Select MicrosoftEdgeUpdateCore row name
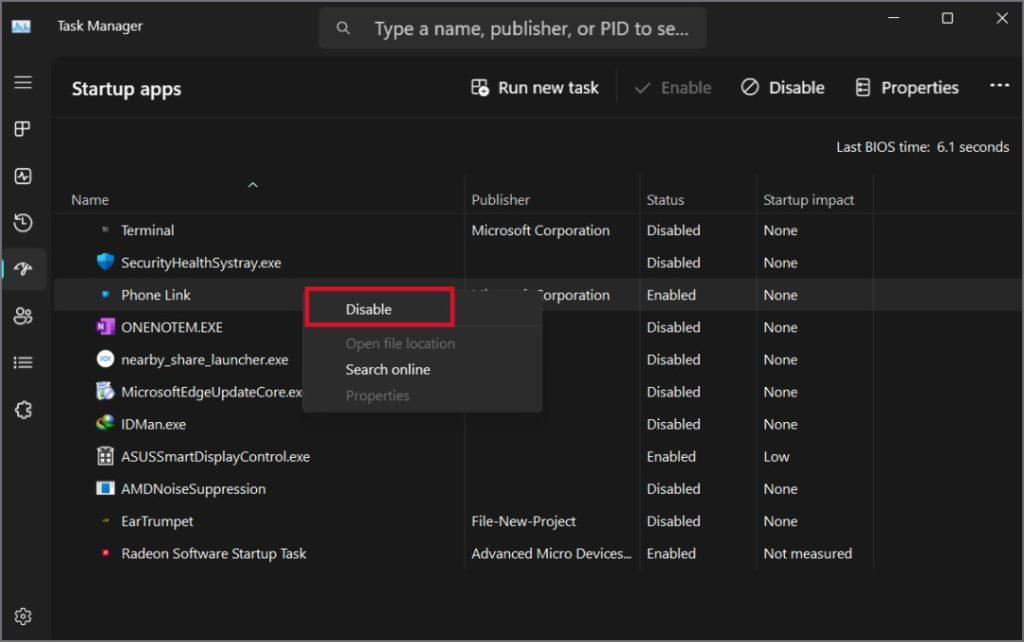The height and width of the screenshot is (642, 1024). coord(211,392)
